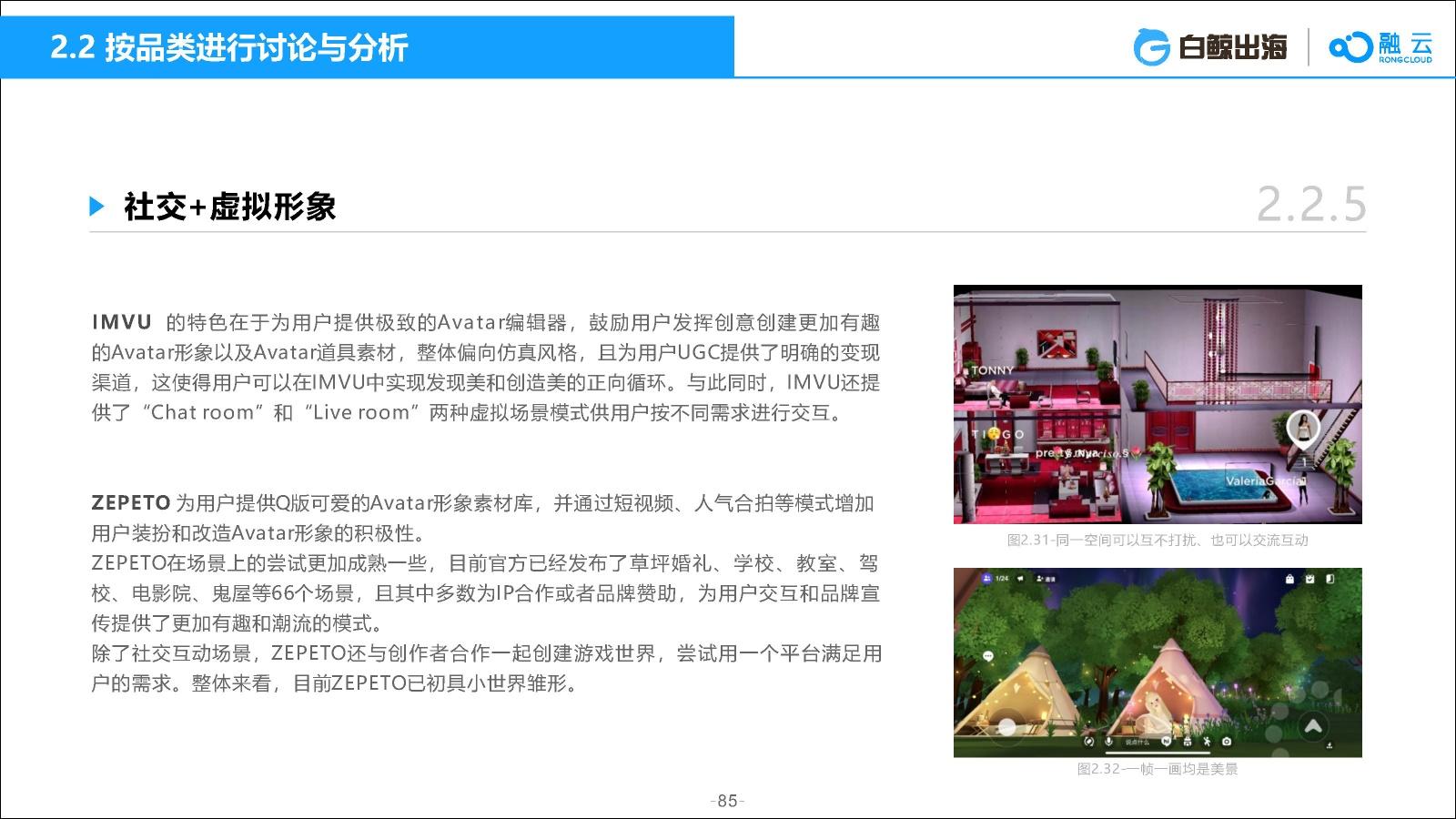
Task: Click the 1/24 player count in ZEPETO screenshot
Action: click(1002, 579)
